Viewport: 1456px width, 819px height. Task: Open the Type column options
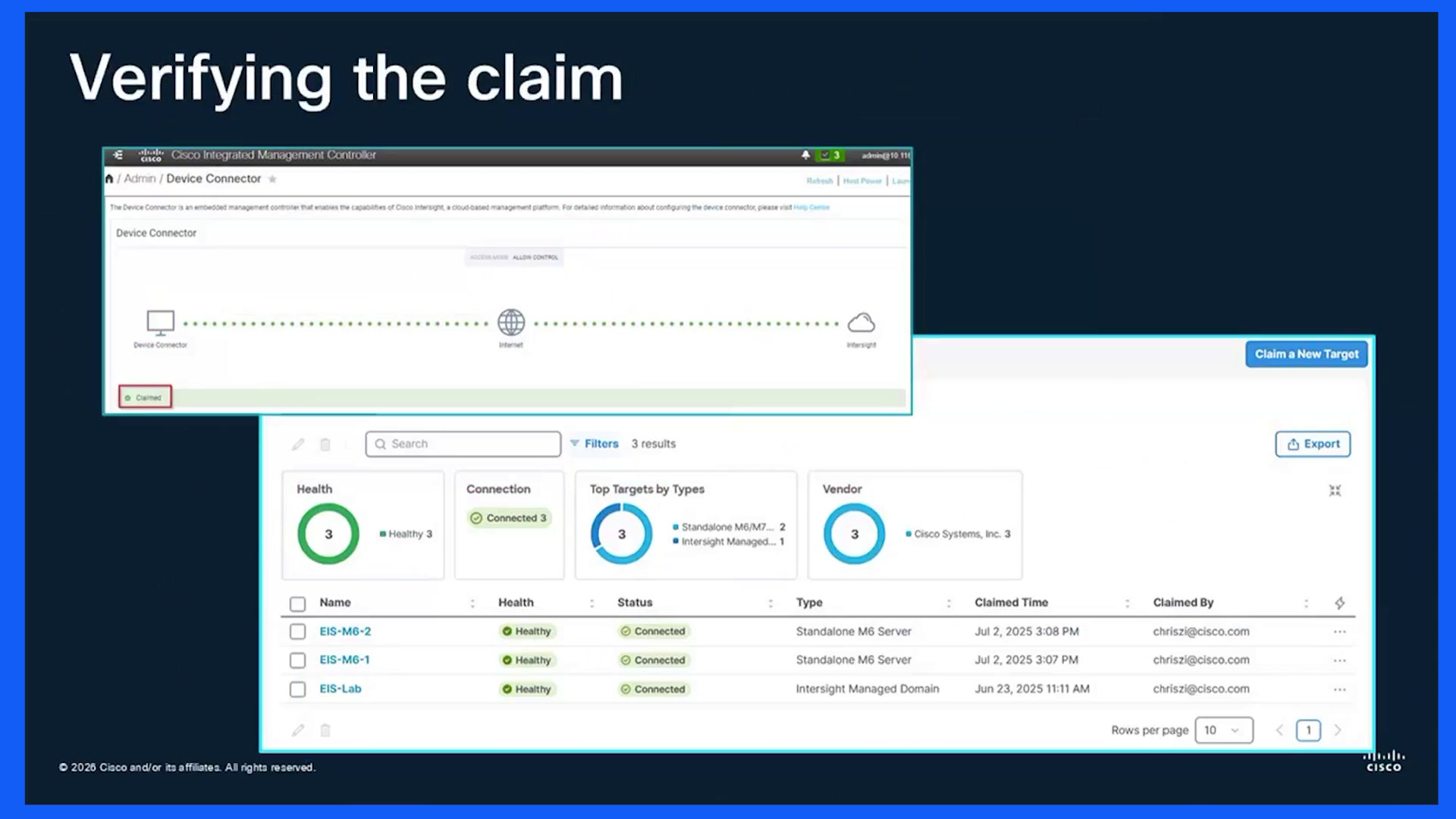949,604
